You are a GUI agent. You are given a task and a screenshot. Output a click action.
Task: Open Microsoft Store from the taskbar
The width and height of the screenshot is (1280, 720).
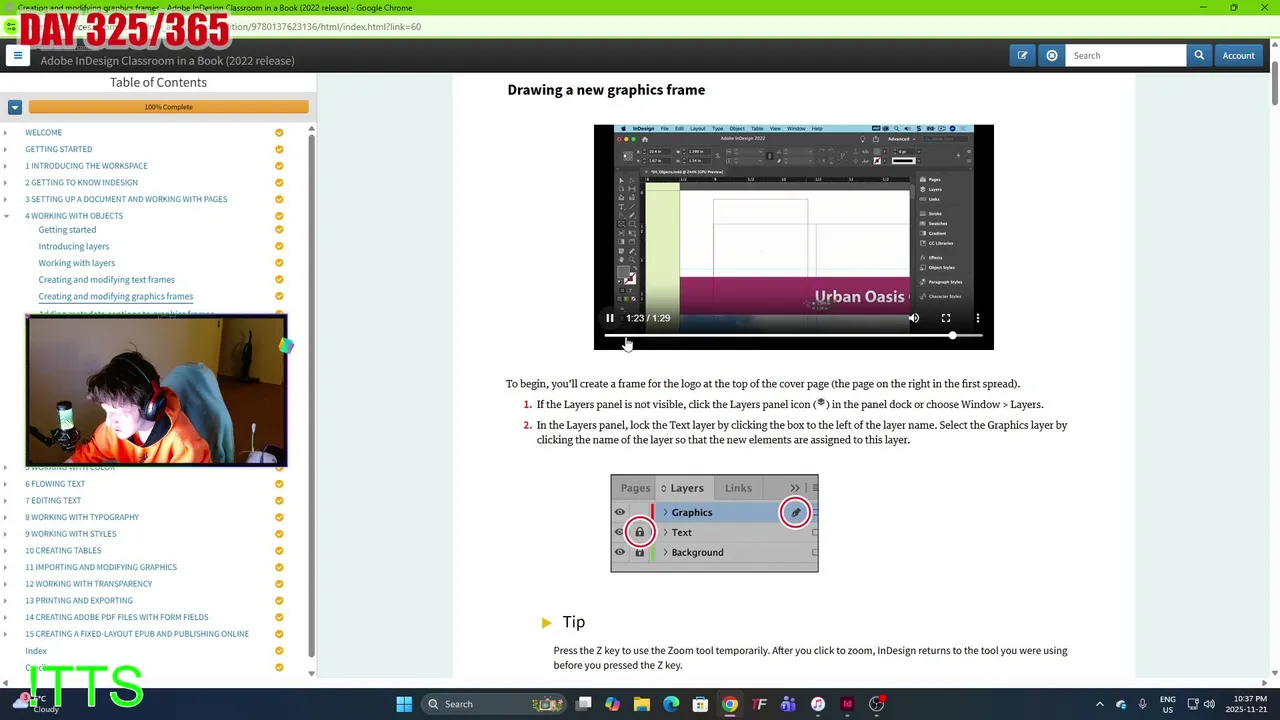tap(701, 704)
